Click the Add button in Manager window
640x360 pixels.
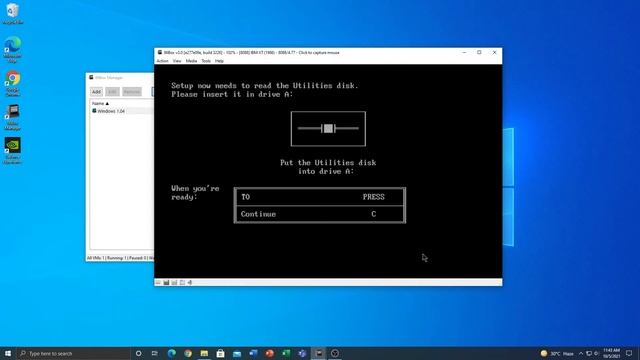(96, 92)
